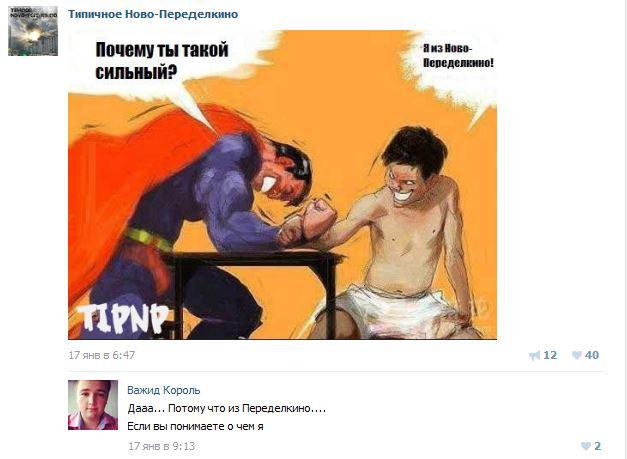This screenshot has width=627, height=459.
Task: Click the post like count 40
Action: (592, 355)
